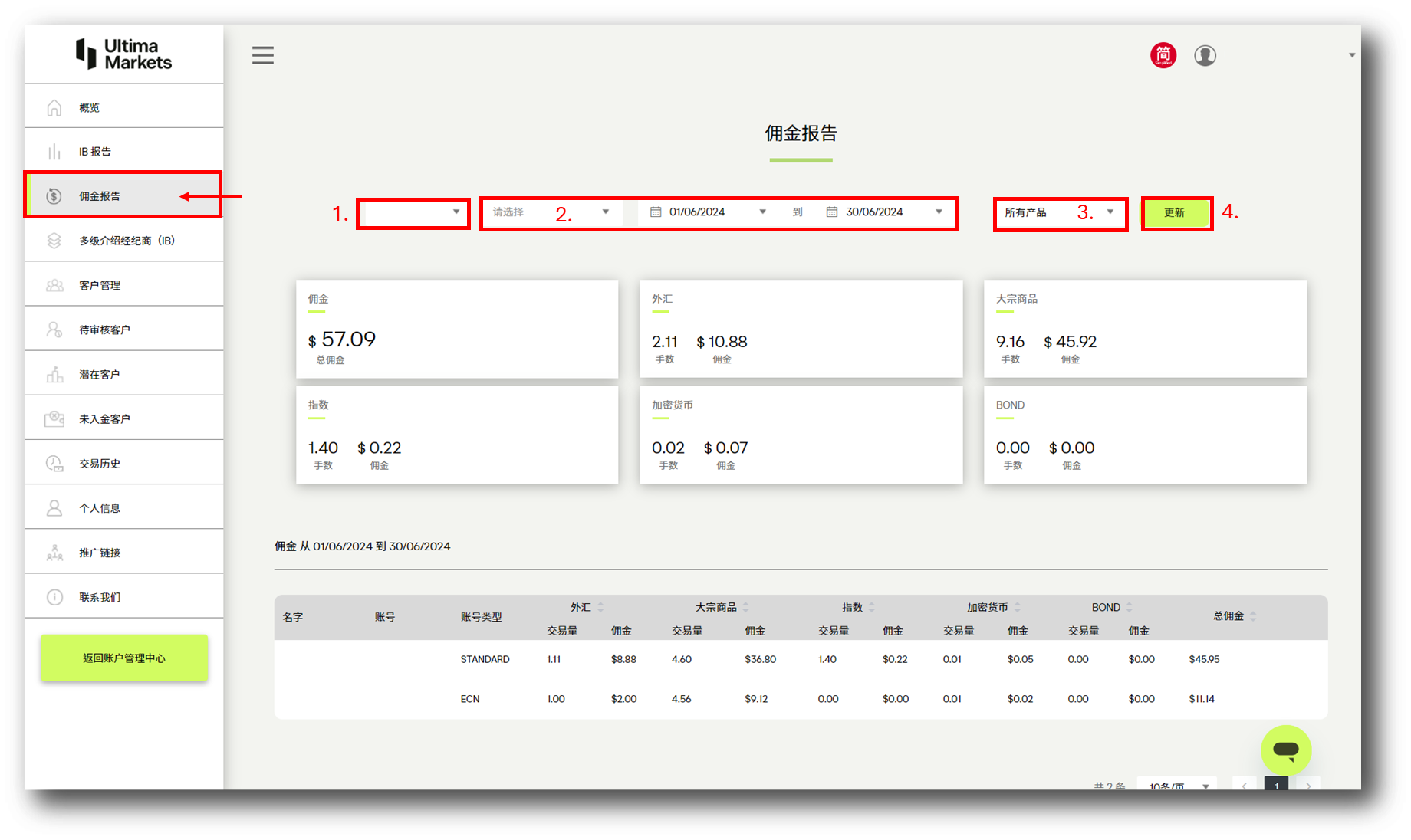The height and width of the screenshot is (840, 1411).
Task: Click the info icon for 联系我们
Action: [54, 597]
